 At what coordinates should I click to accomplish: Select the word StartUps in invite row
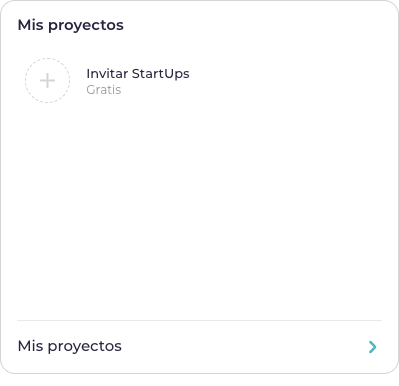[x=161, y=74]
